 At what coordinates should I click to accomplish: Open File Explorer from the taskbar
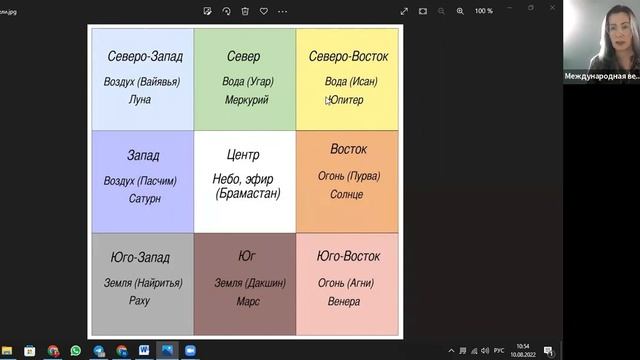tap(7, 351)
